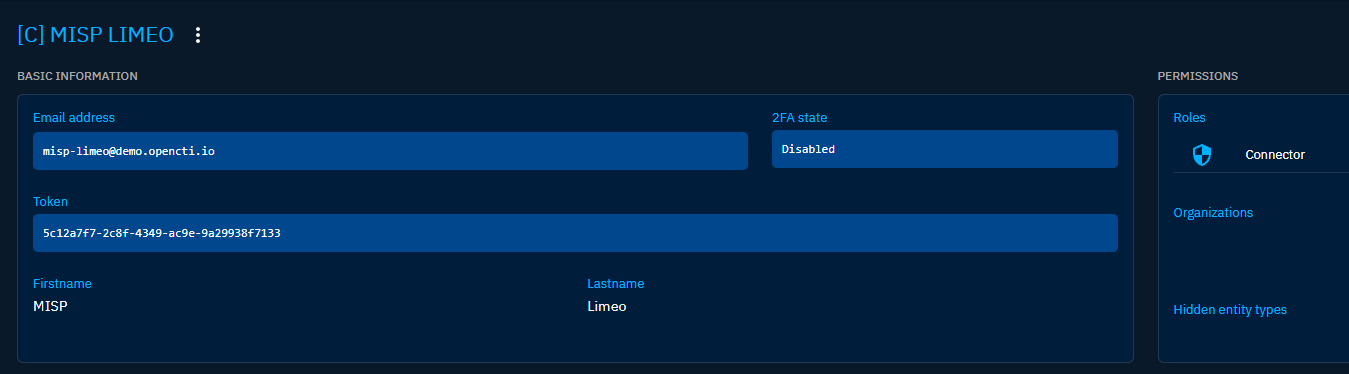Select the token value field
The height and width of the screenshot is (374, 1349).
(575, 233)
